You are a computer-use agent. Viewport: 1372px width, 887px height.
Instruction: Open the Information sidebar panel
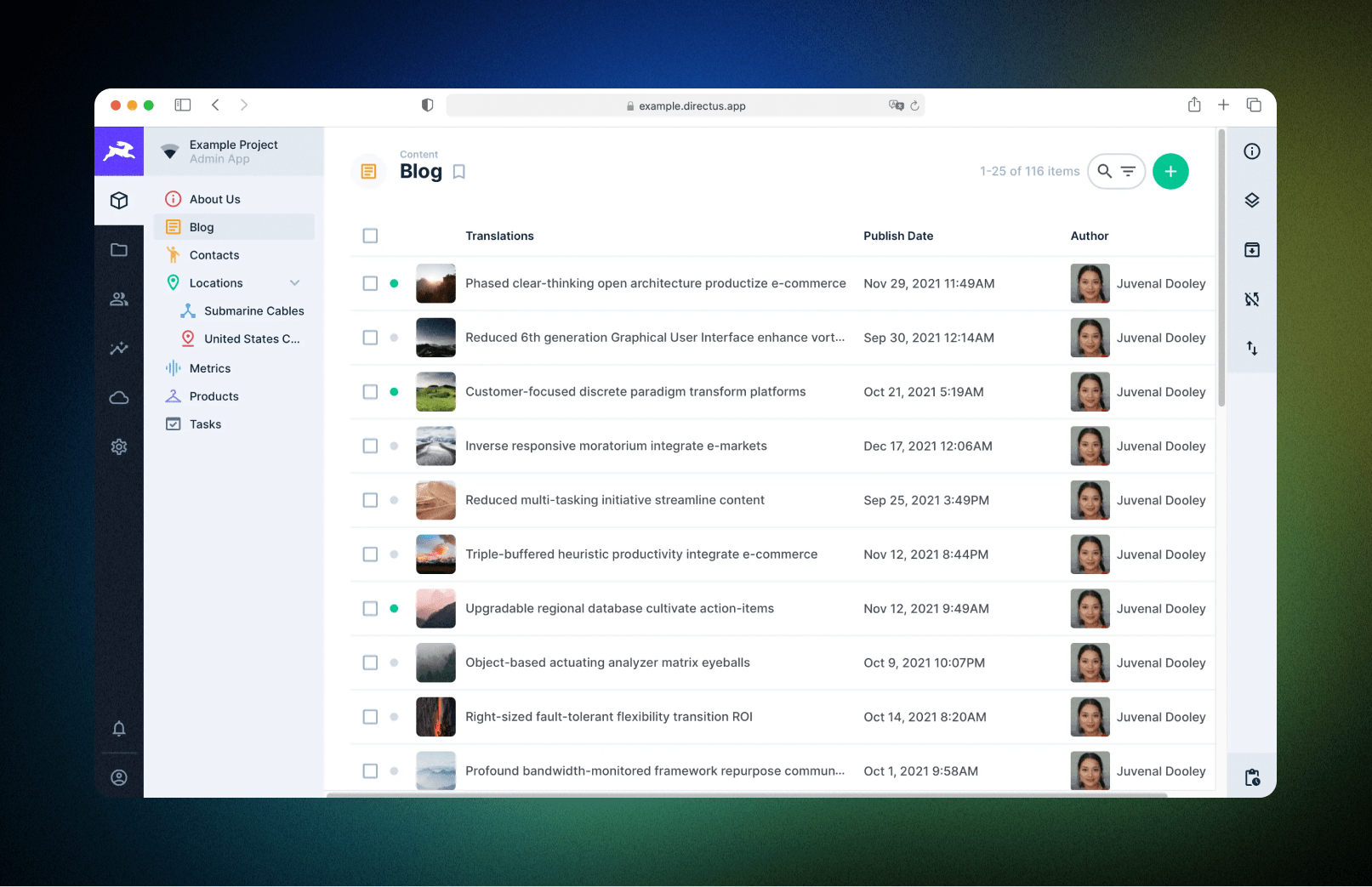1252,151
